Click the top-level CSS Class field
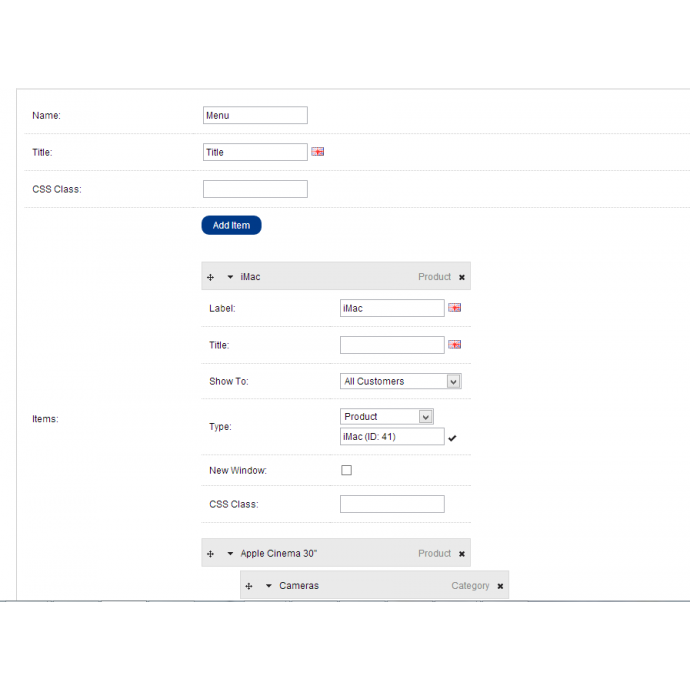This screenshot has width=690, height=690. click(x=255, y=189)
